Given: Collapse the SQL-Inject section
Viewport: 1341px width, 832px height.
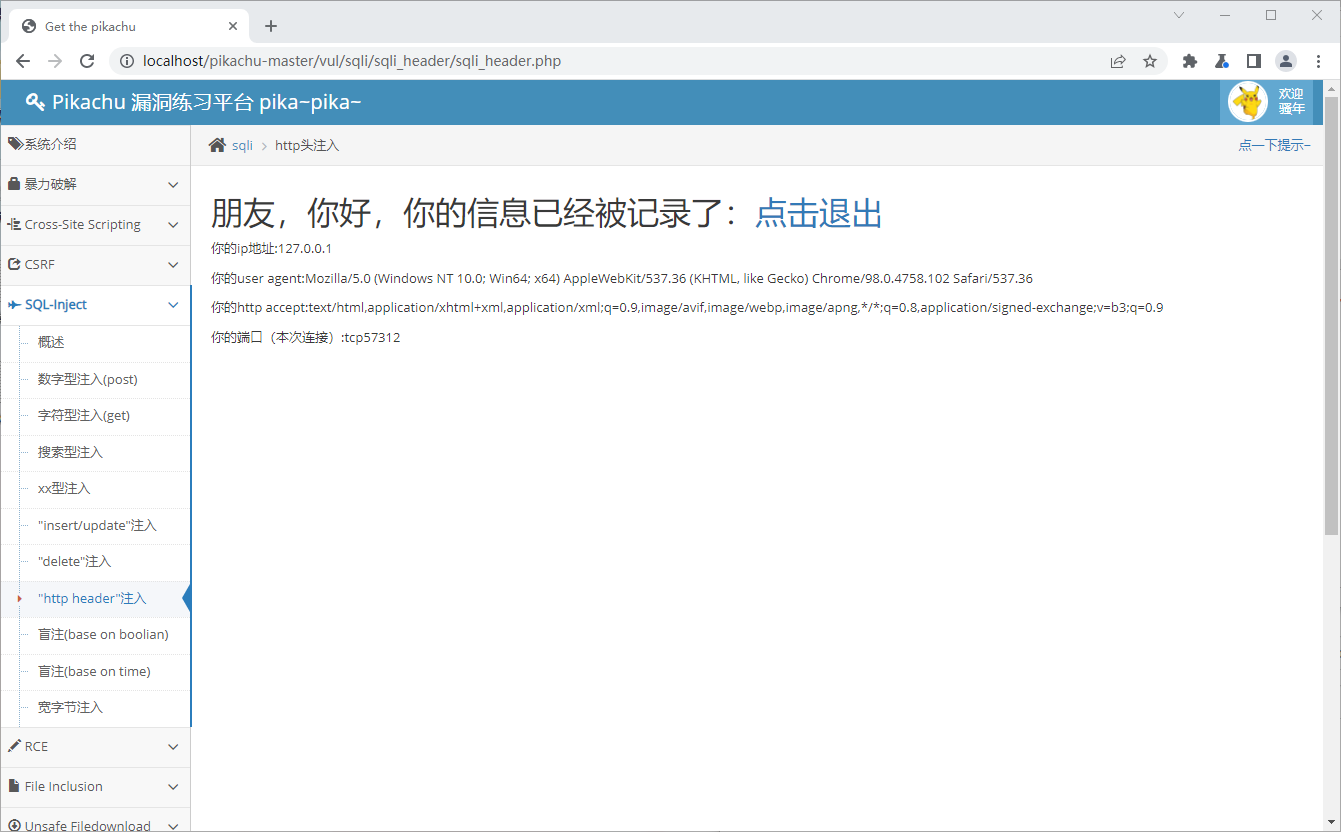Looking at the screenshot, I should [x=95, y=305].
